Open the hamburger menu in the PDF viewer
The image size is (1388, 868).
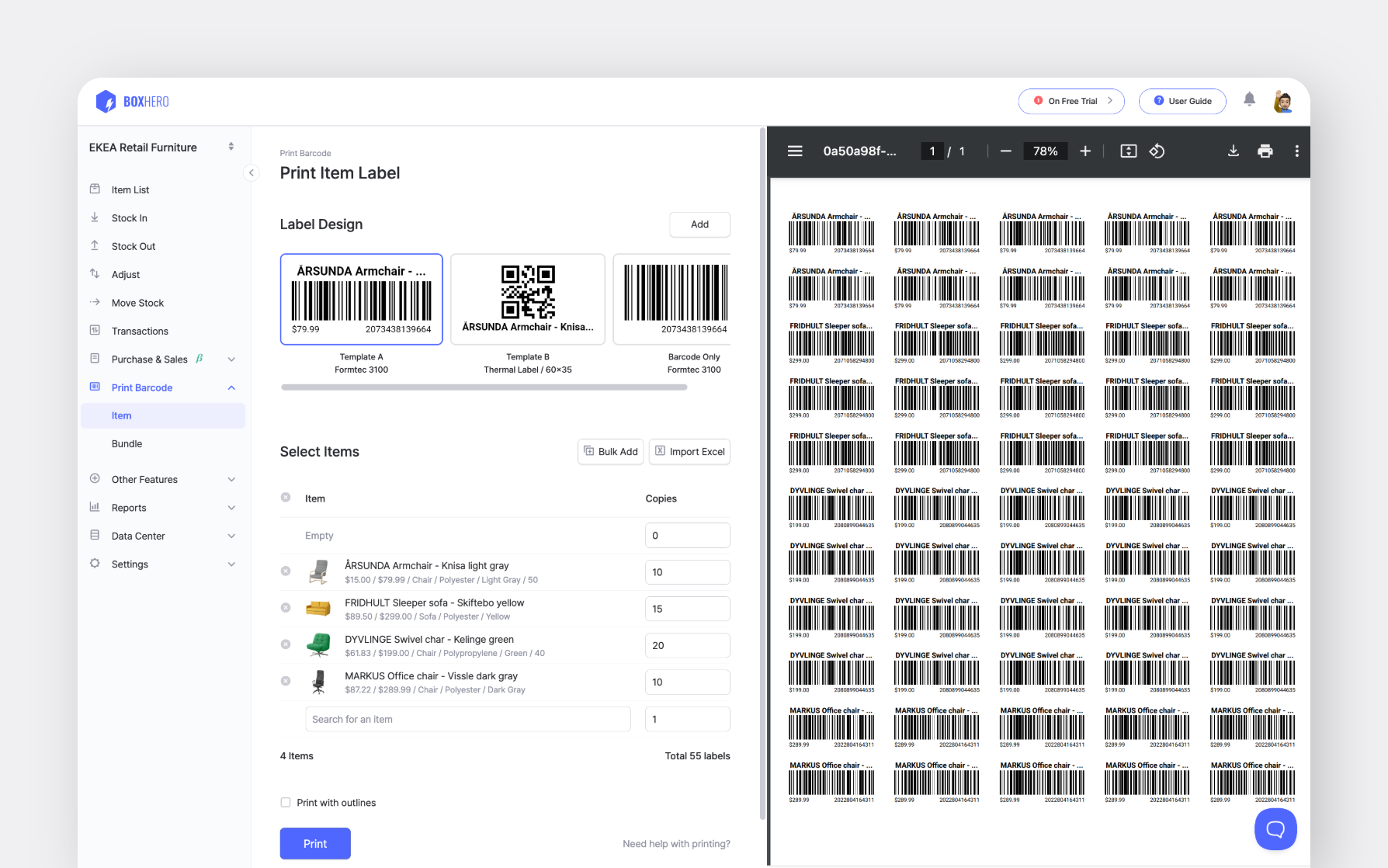pos(795,151)
